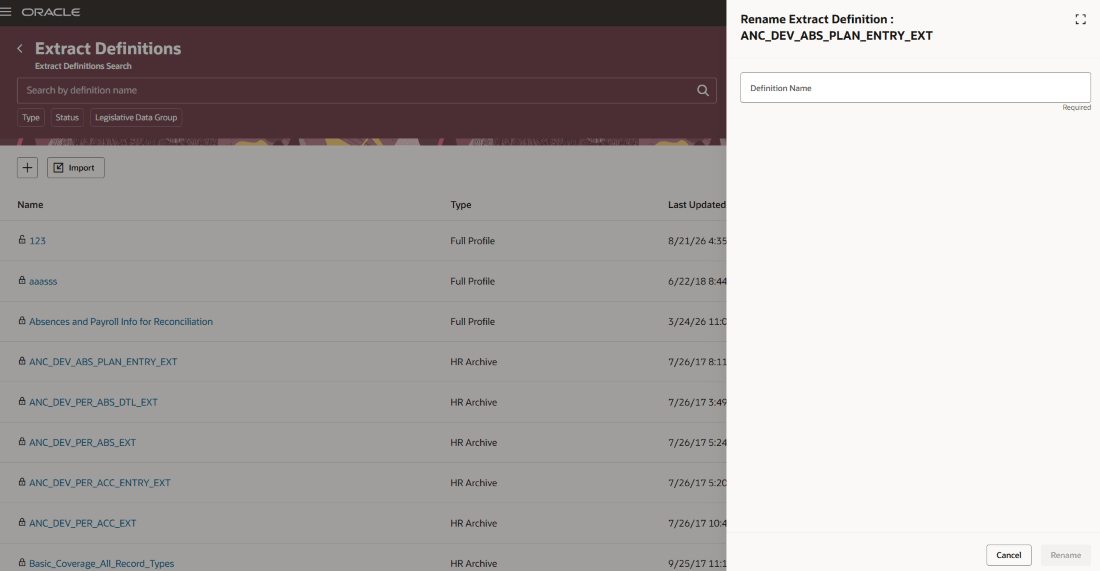Image resolution: width=1100 pixels, height=571 pixels.
Task: Click lock icon beside ANC_DEV_PER_ACC_EXT
Action: tap(22, 523)
